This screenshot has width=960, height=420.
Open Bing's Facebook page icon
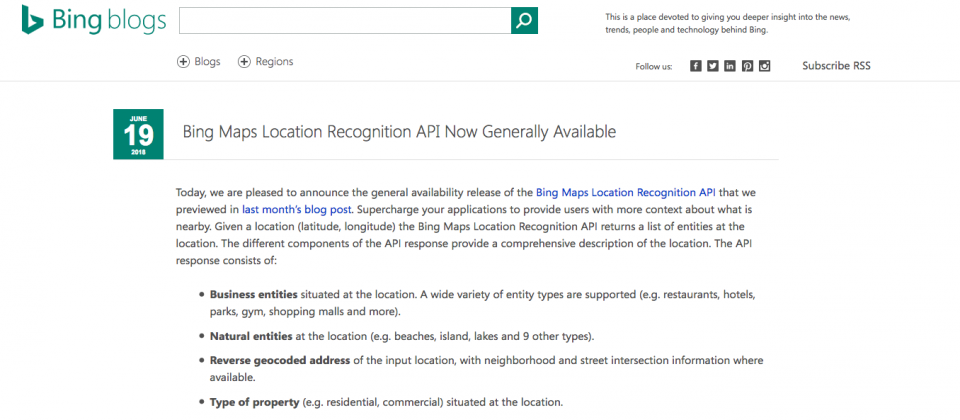(696, 66)
